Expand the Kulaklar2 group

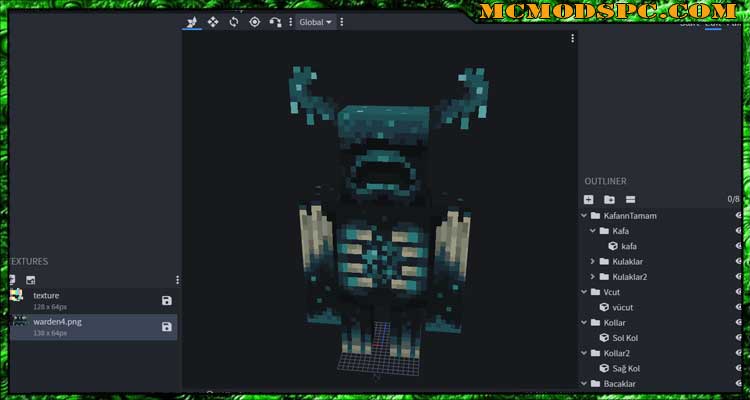[593, 277]
